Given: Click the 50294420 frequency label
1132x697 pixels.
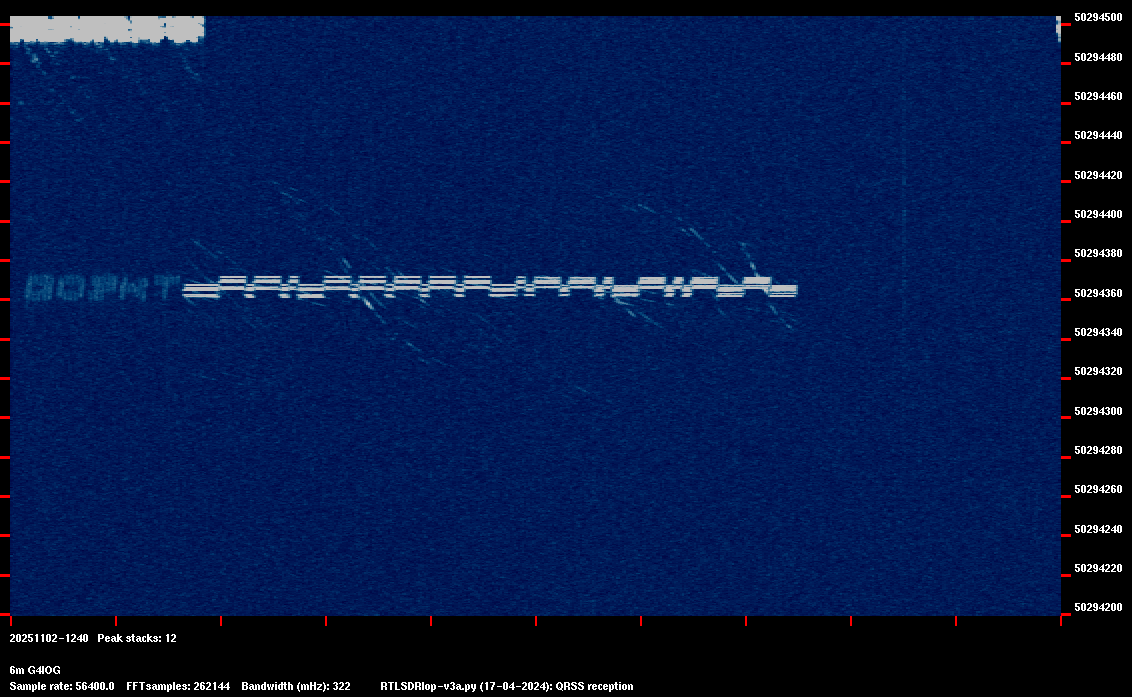Looking at the screenshot, I should [1098, 175].
